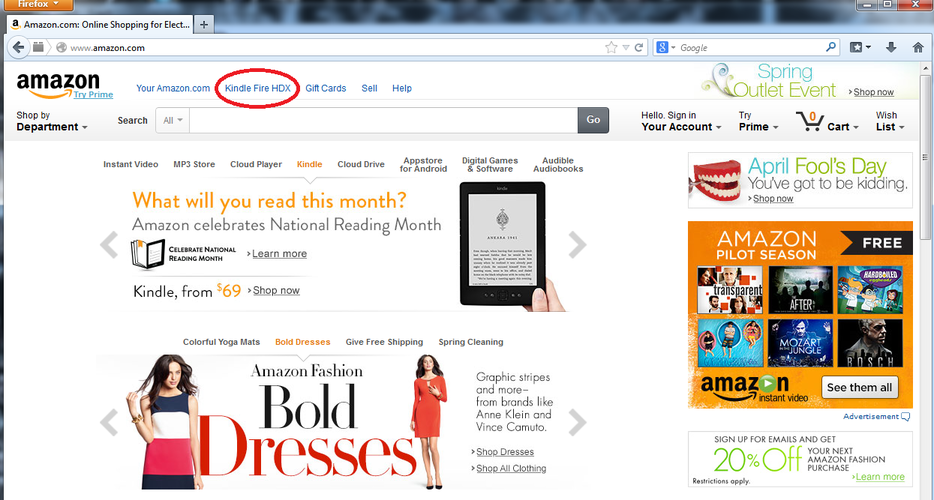Select the Audible Audiobooks tab
This screenshot has height=500, width=934.
pyautogui.click(x=558, y=165)
